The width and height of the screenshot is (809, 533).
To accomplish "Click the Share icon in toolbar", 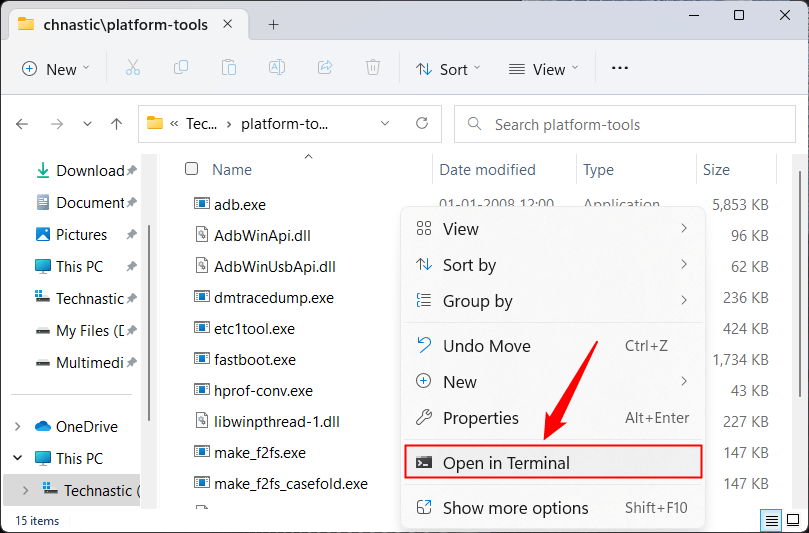I will (x=325, y=68).
